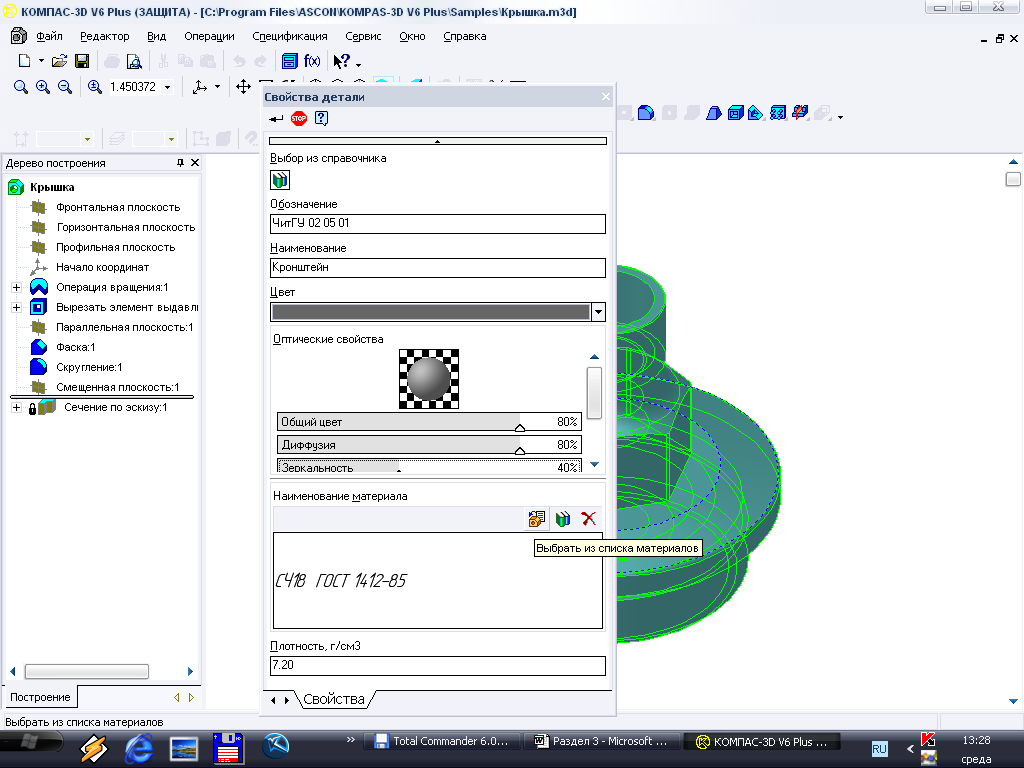Select the array pattern toolbar icon

point(777,113)
